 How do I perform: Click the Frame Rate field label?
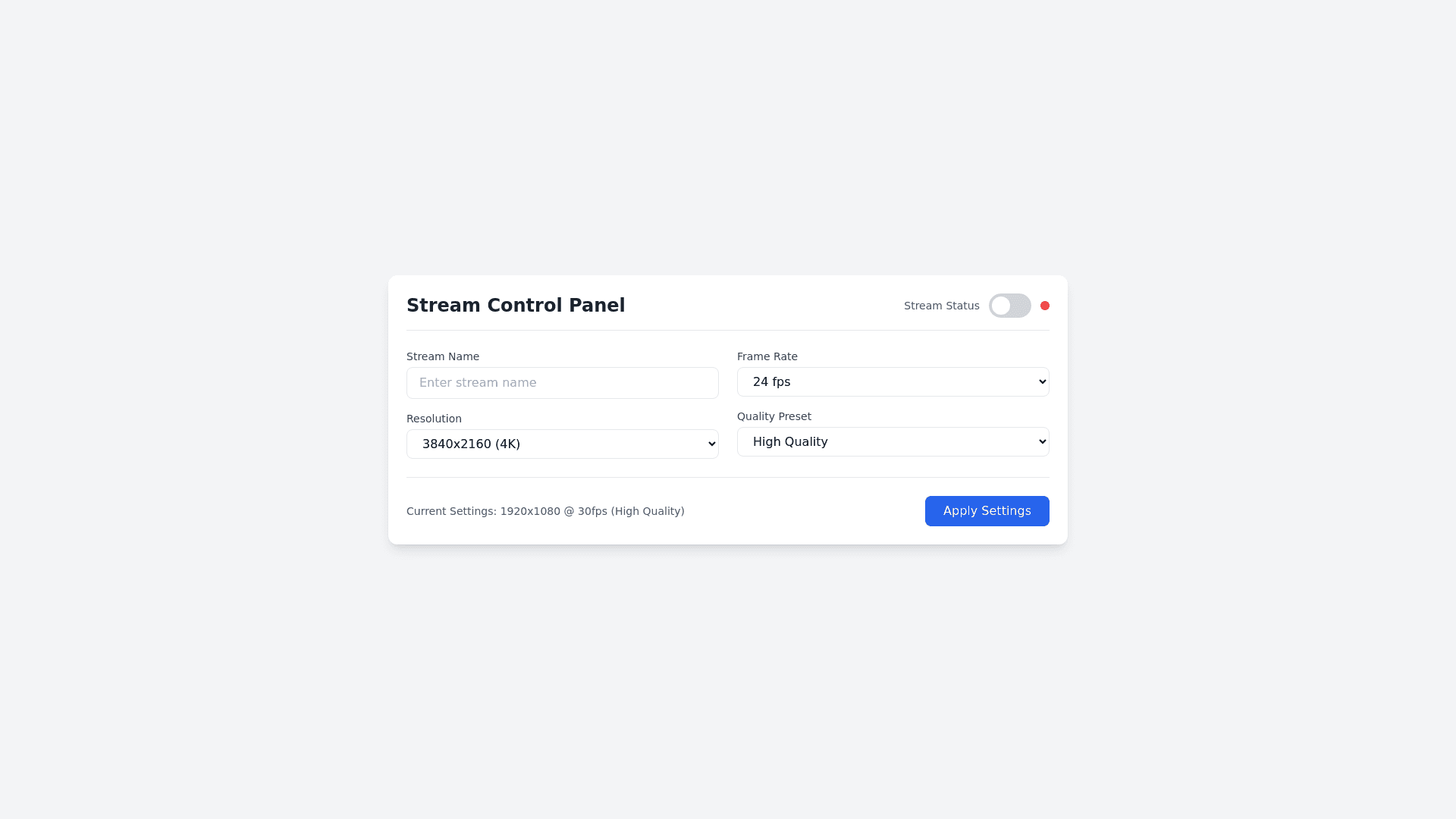tap(767, 356)
